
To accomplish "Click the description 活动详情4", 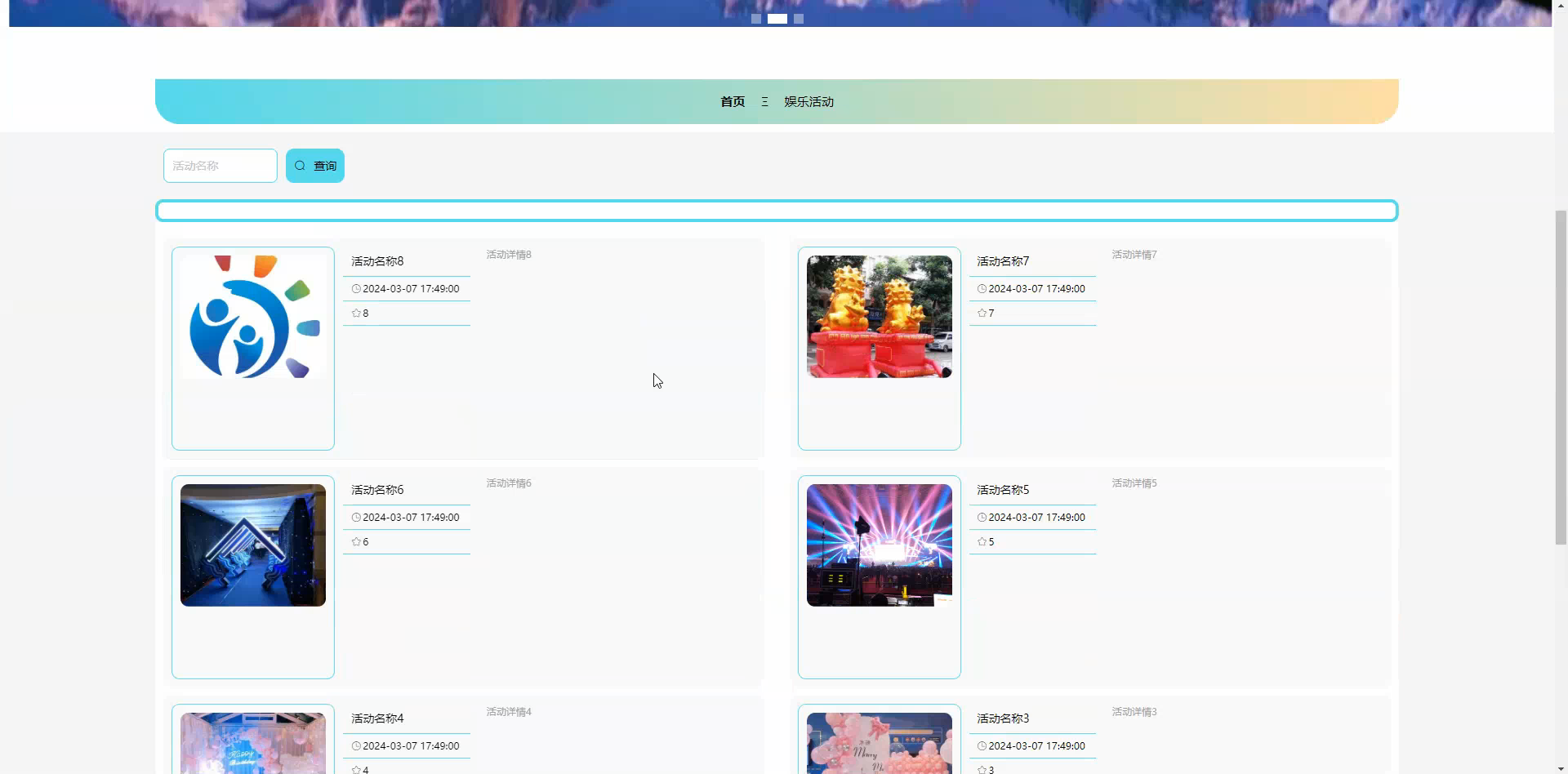I will coord(509,712).
